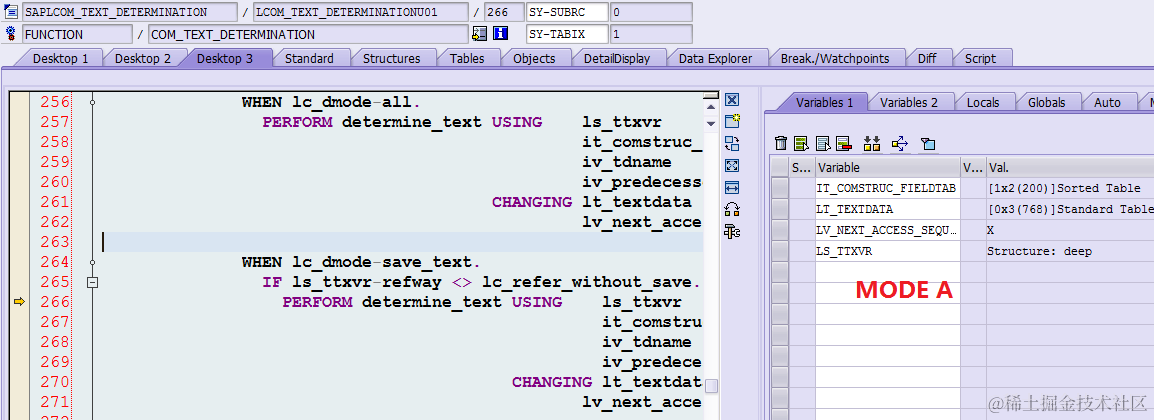
Task: Click the '[0x3(768)]Standard Table' value cell
Action: (1070, 210)
